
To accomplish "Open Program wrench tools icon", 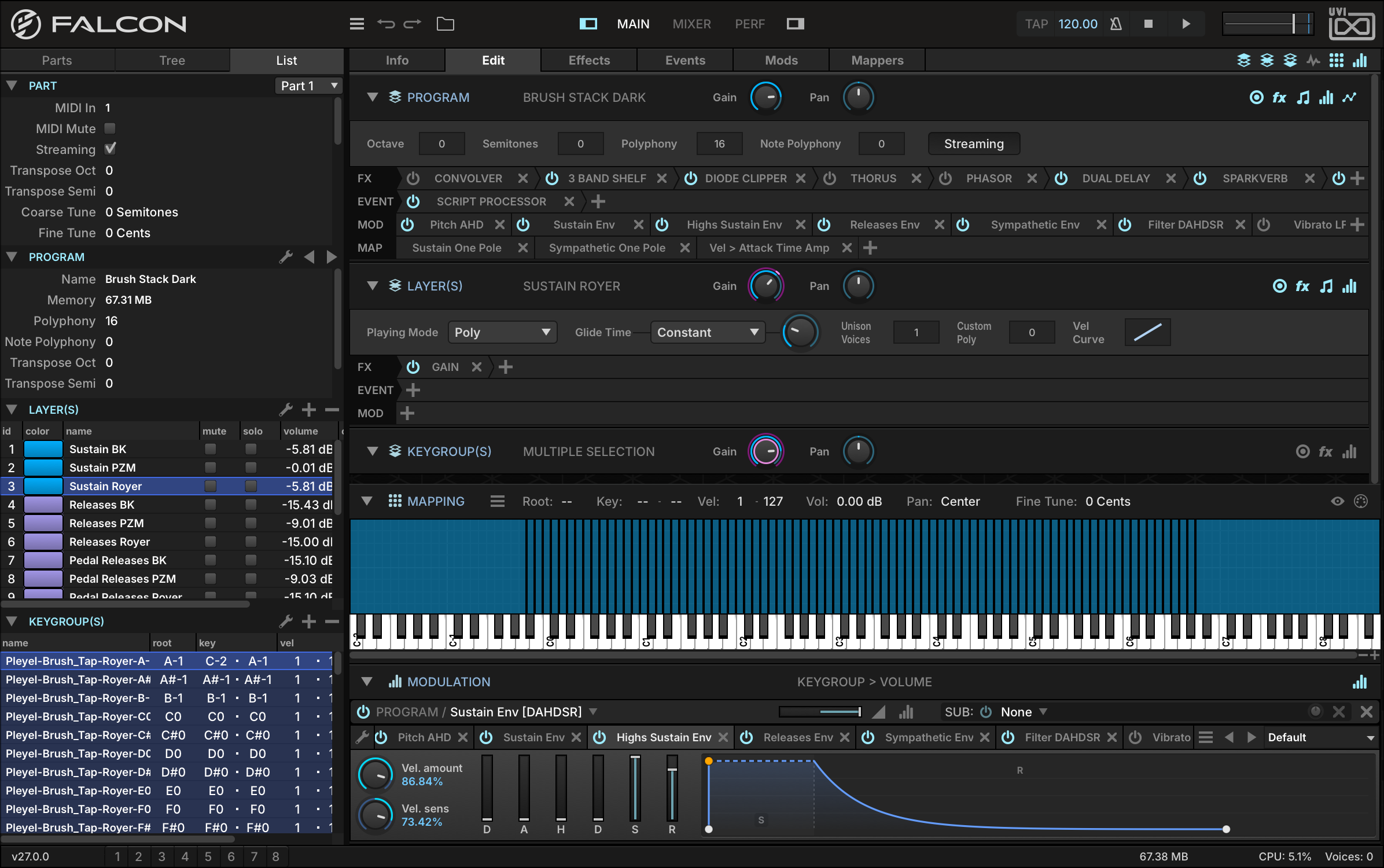I will point(286,257).
